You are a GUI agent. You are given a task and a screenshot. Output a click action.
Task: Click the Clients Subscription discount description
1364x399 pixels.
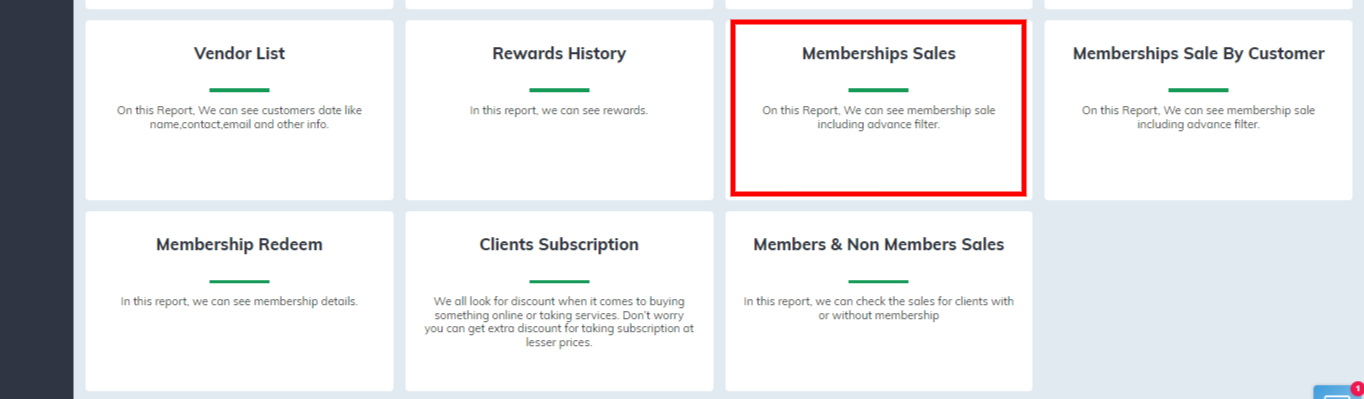click(x=559, y=322)
